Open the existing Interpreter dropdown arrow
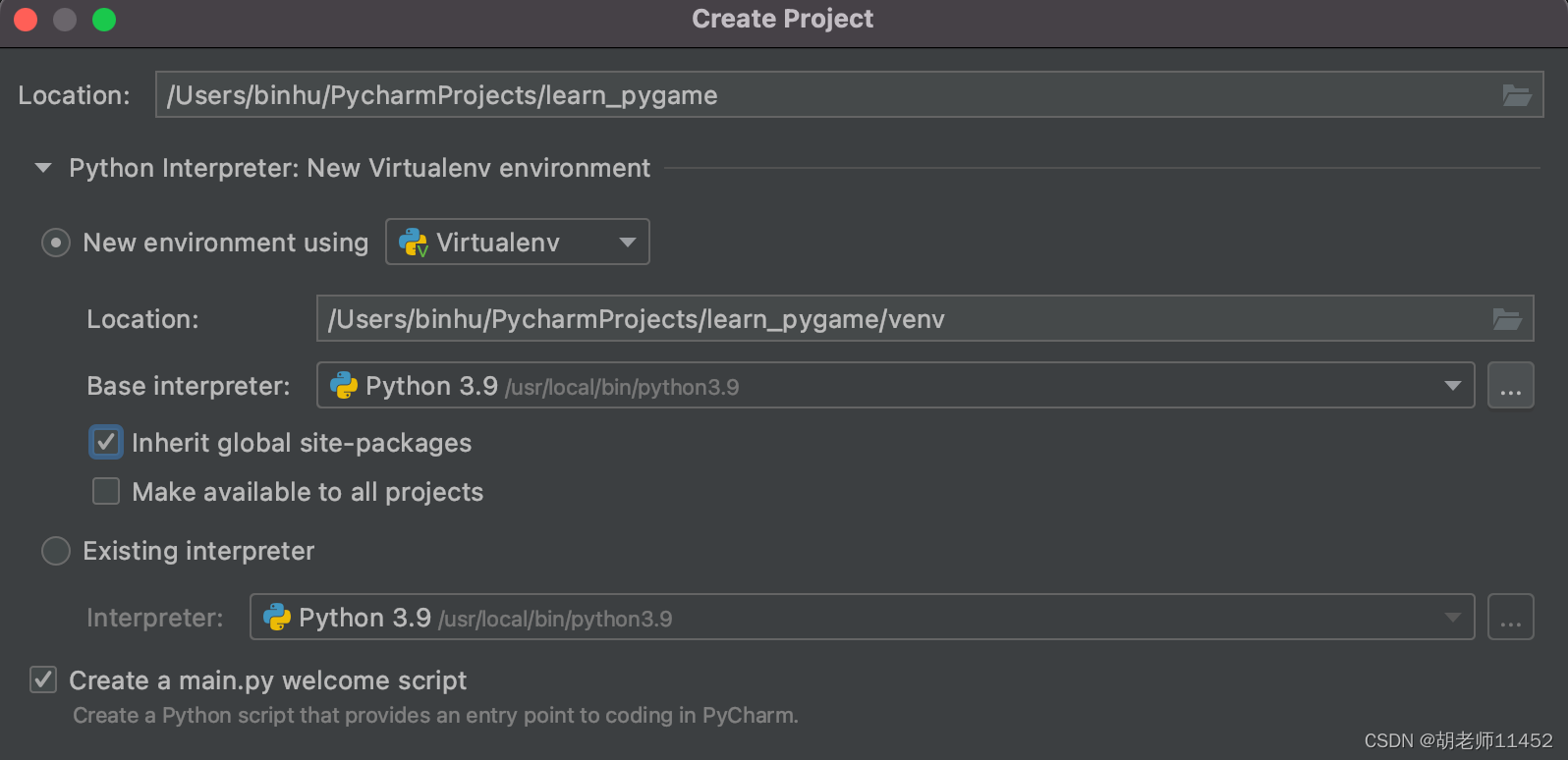Image resolution: width=1568 pixels, height=760 pixels. point(1453,618)
